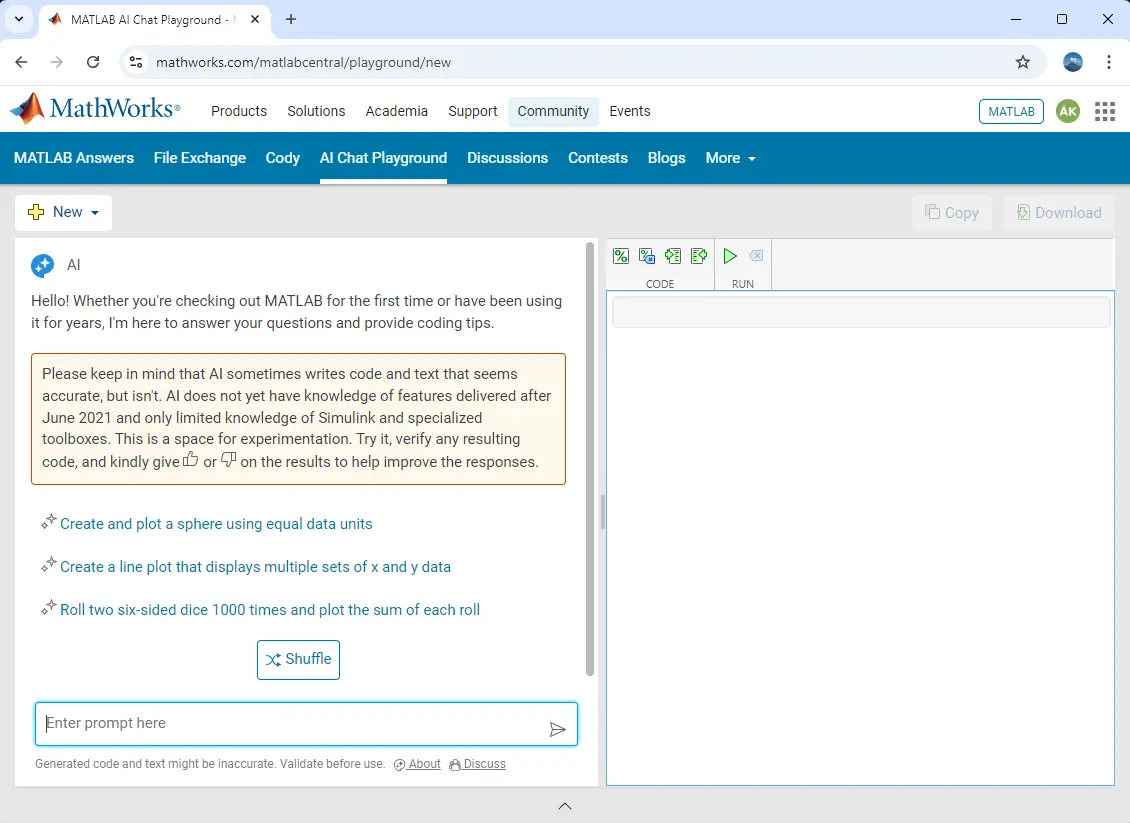Click the AI sparkle avatar icon
This screenshot has height=823, width=1130.
[43, 265]
